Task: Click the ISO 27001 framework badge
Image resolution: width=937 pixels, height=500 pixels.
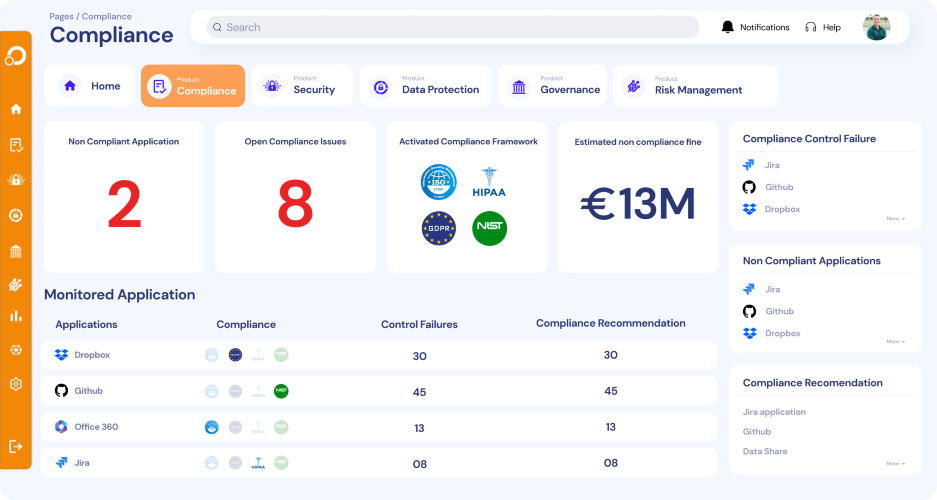Action: click(439, 182)
